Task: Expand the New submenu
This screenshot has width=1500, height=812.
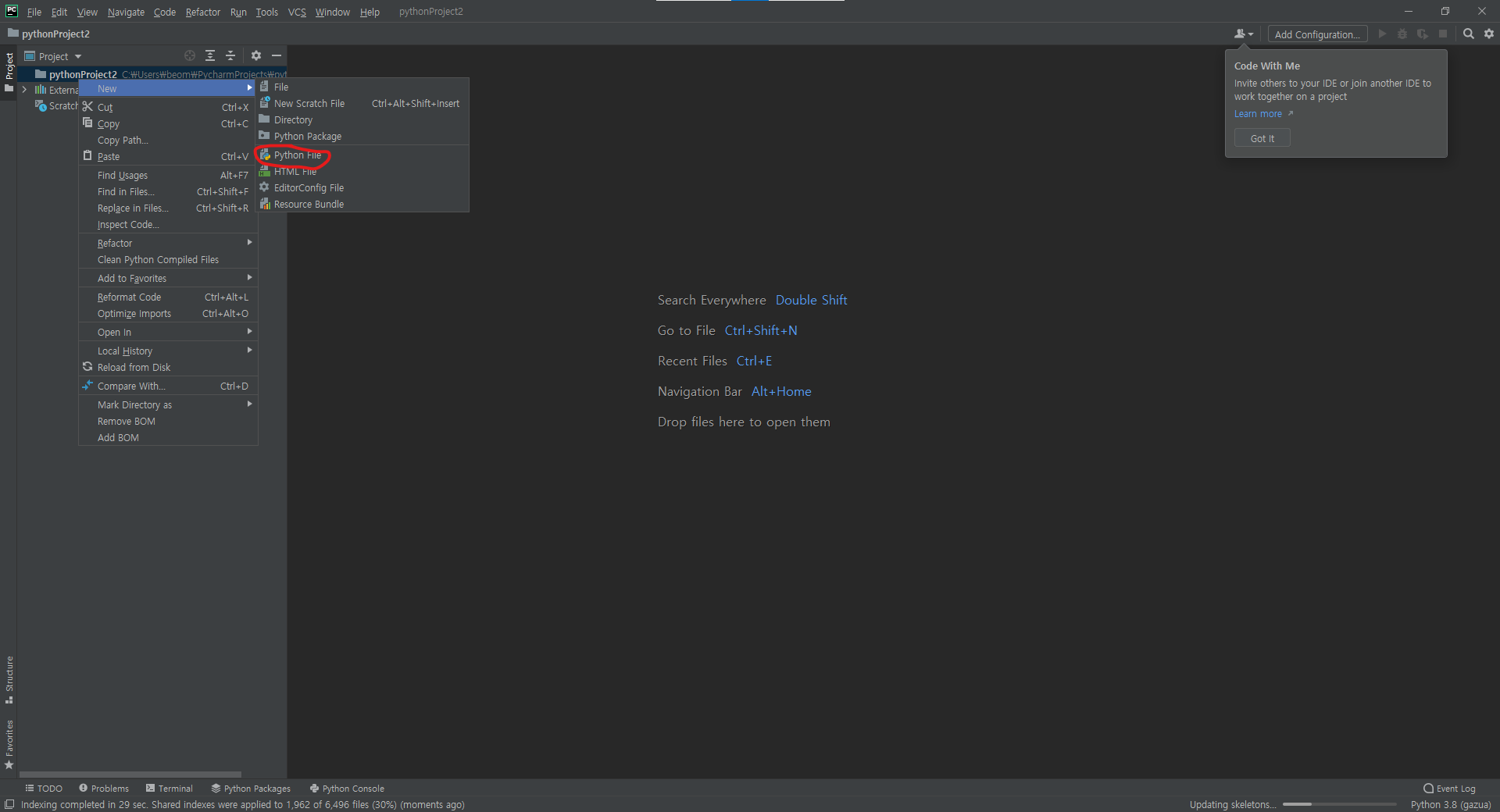Action: (x=168, y=88)
